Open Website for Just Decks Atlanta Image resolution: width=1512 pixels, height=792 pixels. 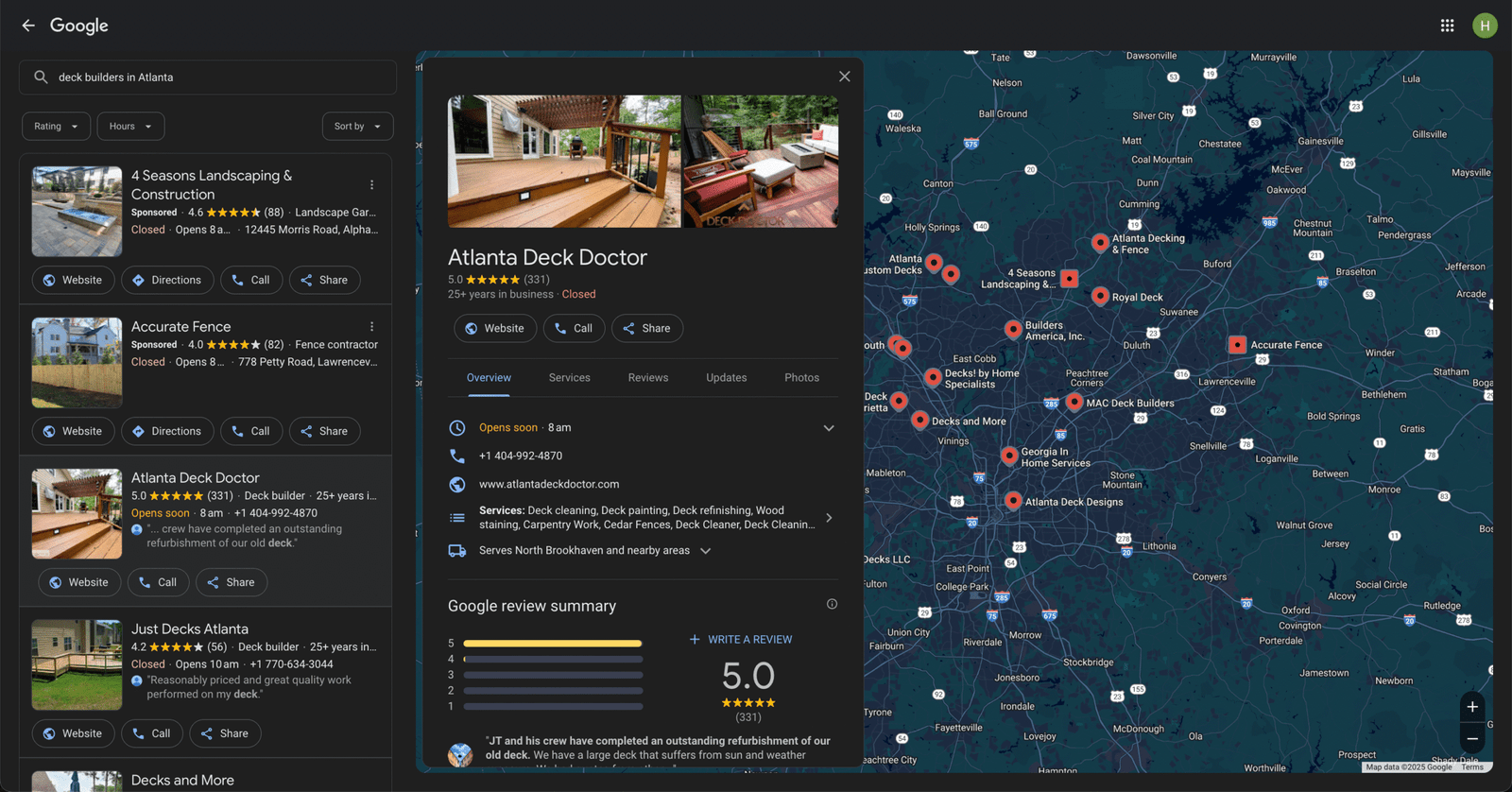click(74, 733)
